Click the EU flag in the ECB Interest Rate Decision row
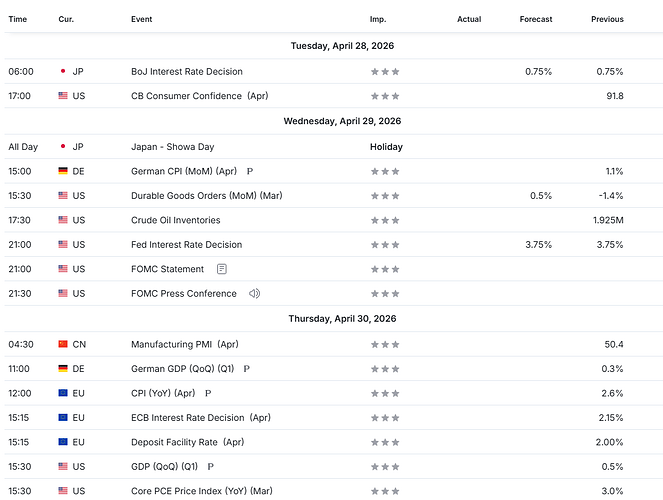The width and height of the screenshot is (663, 500). [63, 418]
